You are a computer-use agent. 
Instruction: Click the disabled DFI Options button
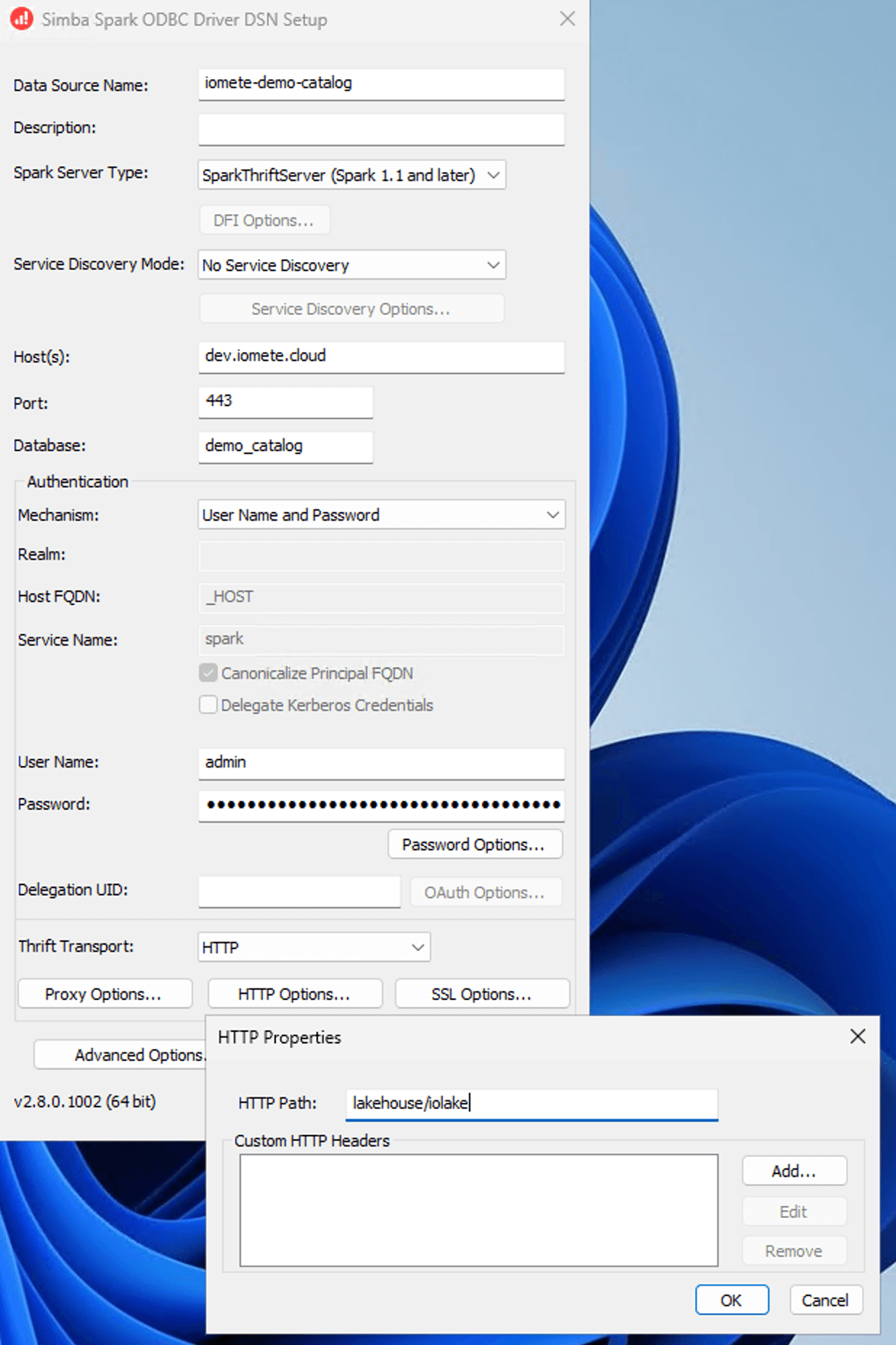pos(264,220)
